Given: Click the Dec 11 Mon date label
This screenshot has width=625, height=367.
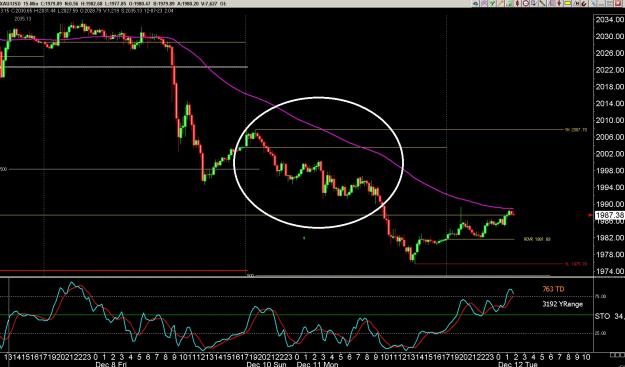Looking at the screenshot, I should pyautogui.click(x=318, y=364).
